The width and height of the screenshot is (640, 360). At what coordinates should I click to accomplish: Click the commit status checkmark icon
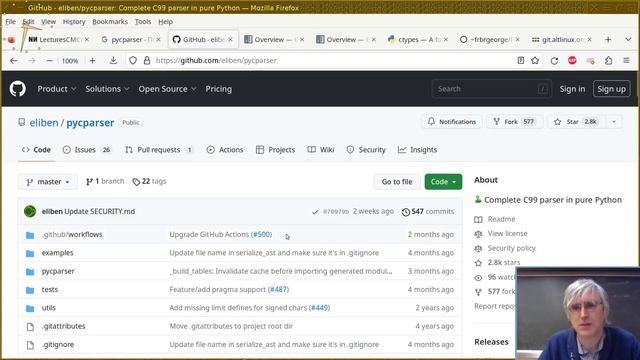(x=315, y=212)
